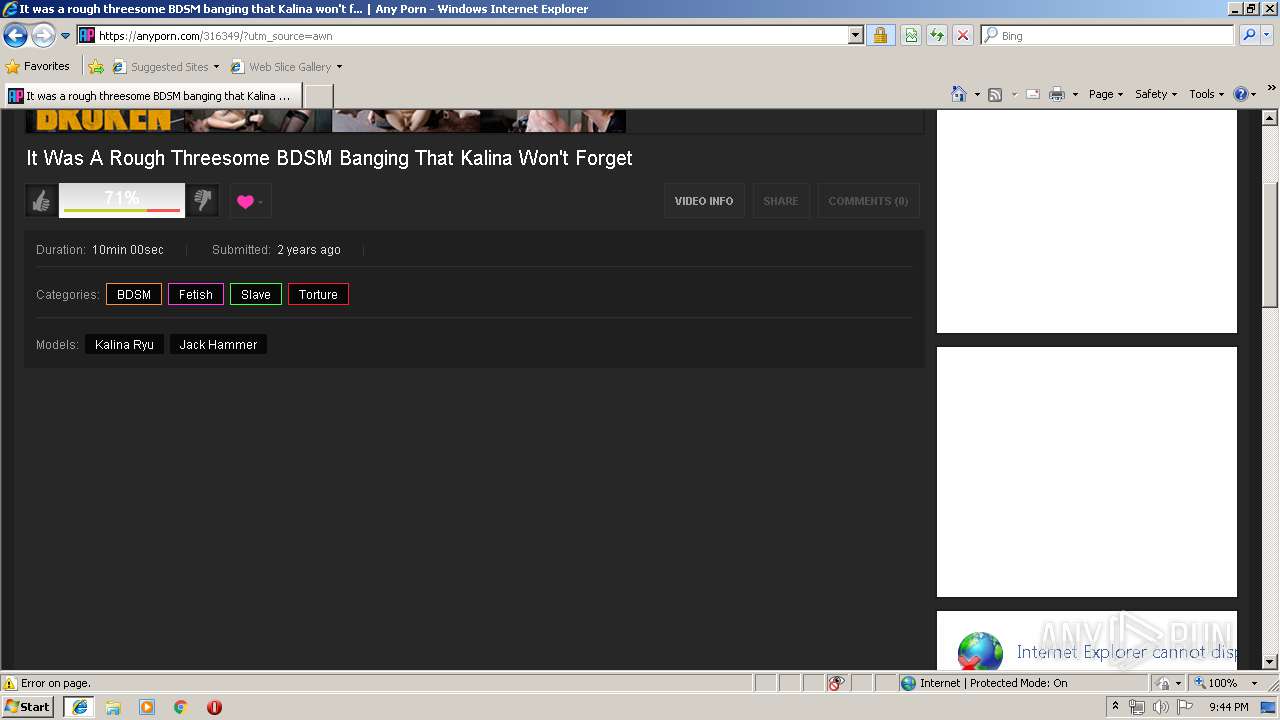Screen dimensions: 1280x720
Task: Click the network tray icon
Action: pyautogui.click(x=1137, y=707)
